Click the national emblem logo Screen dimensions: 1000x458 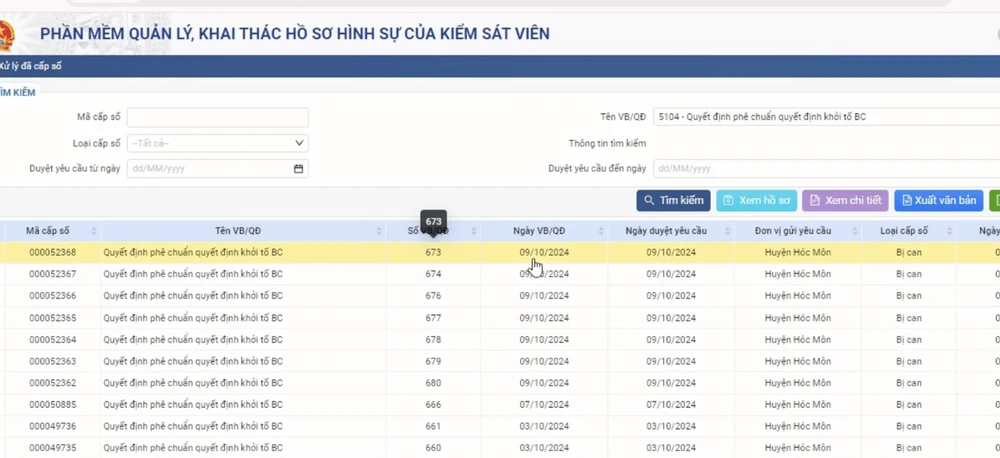pos(6,37)
